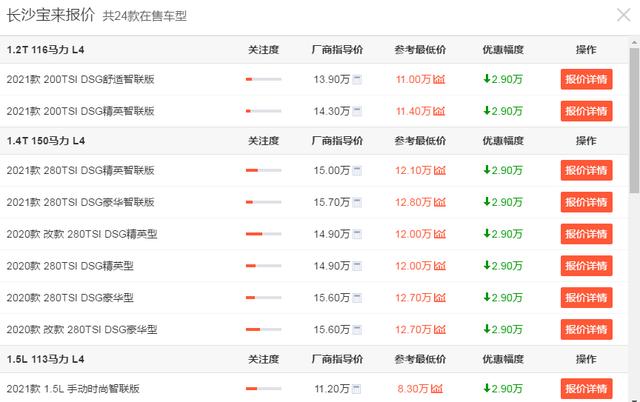
Task: View price trend chart icon beside 8.30万
Action: (436, 389)
